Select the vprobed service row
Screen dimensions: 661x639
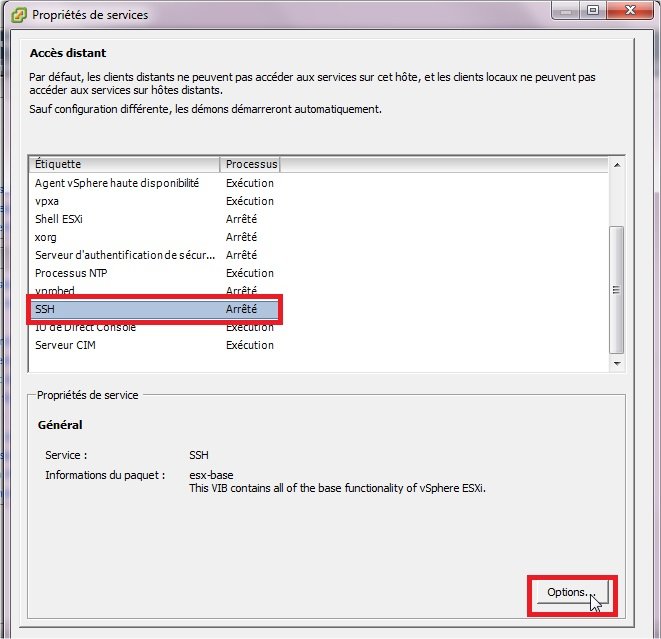click(55, 290)
